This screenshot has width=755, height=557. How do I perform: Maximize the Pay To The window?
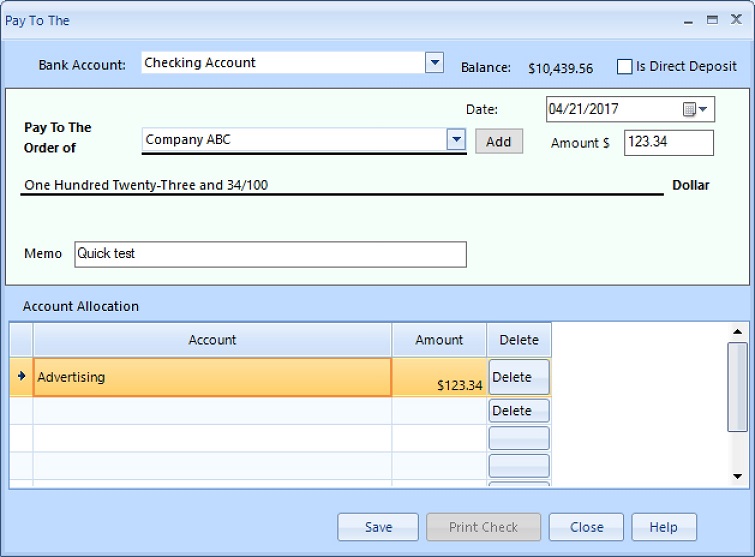pyautogui.click(x=712, y=20)
